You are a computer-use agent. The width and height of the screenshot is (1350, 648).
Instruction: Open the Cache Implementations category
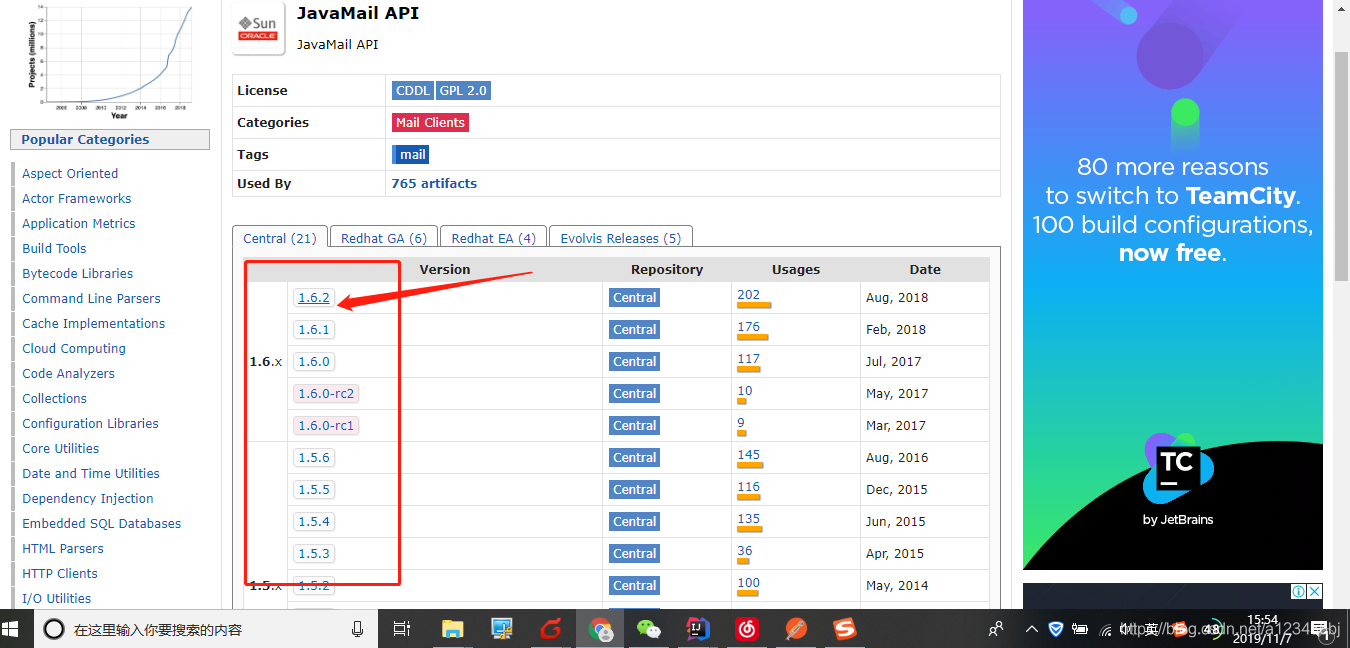click(x=94, y=323)
